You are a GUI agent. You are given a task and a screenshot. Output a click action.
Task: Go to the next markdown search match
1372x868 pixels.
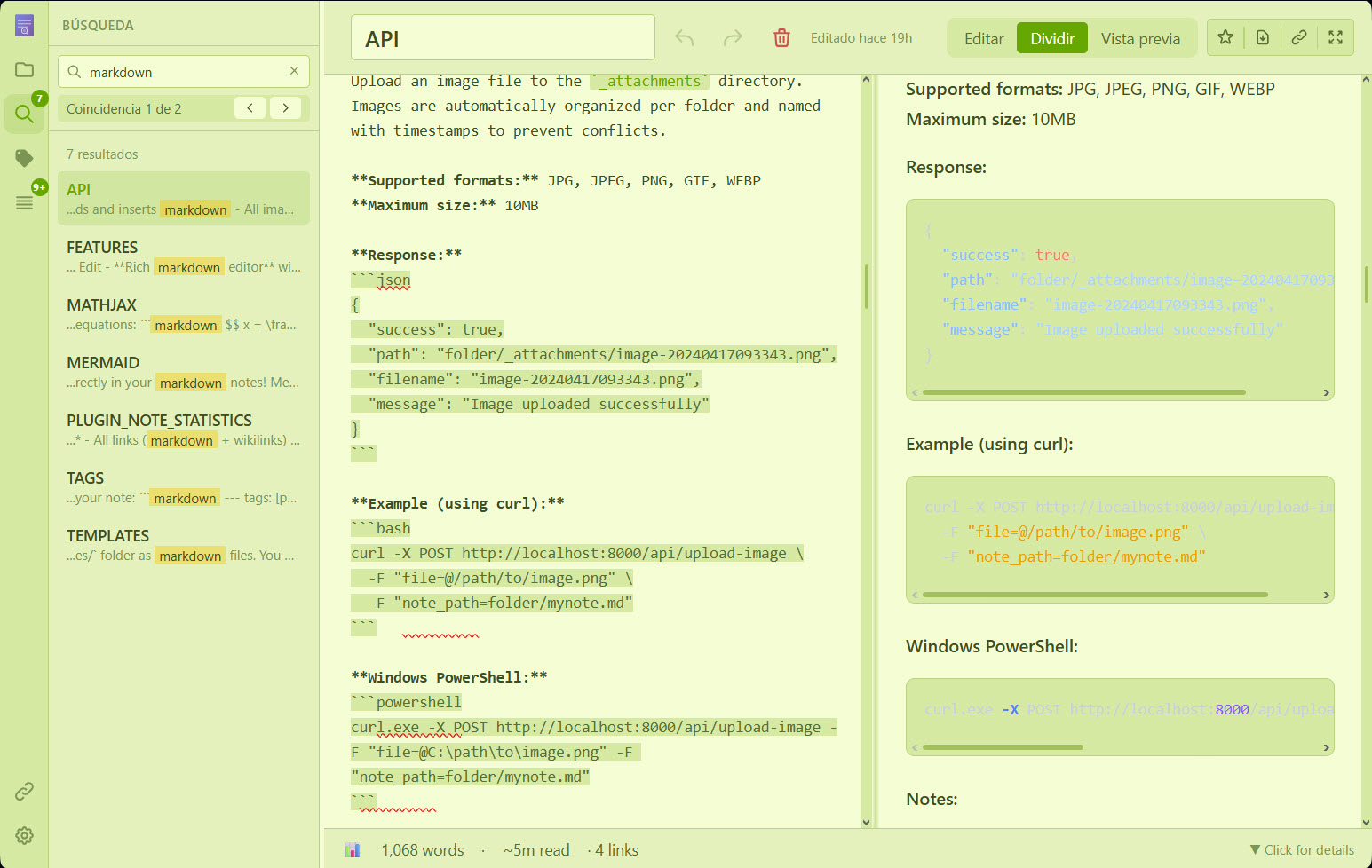(286, 107)
